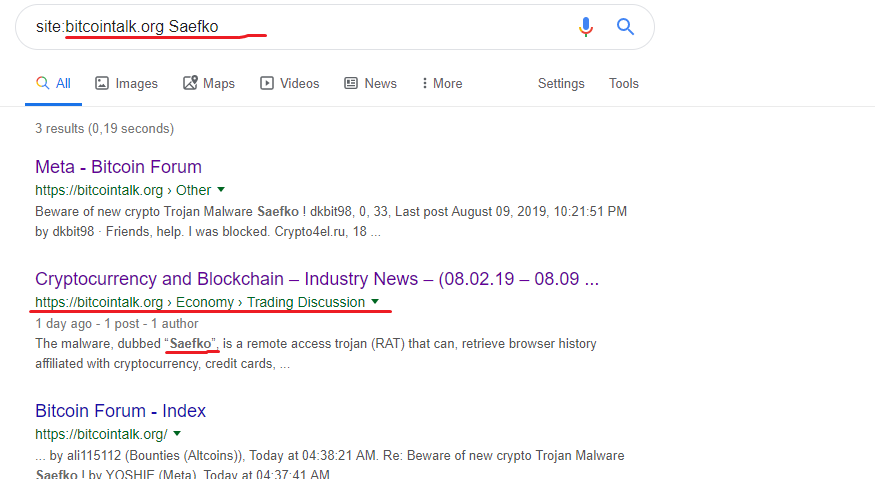This screenshot has height=479, width=875.
Task: Open Cryptocurrency and Blockchain Industry News result
Action: pos(317,279)
